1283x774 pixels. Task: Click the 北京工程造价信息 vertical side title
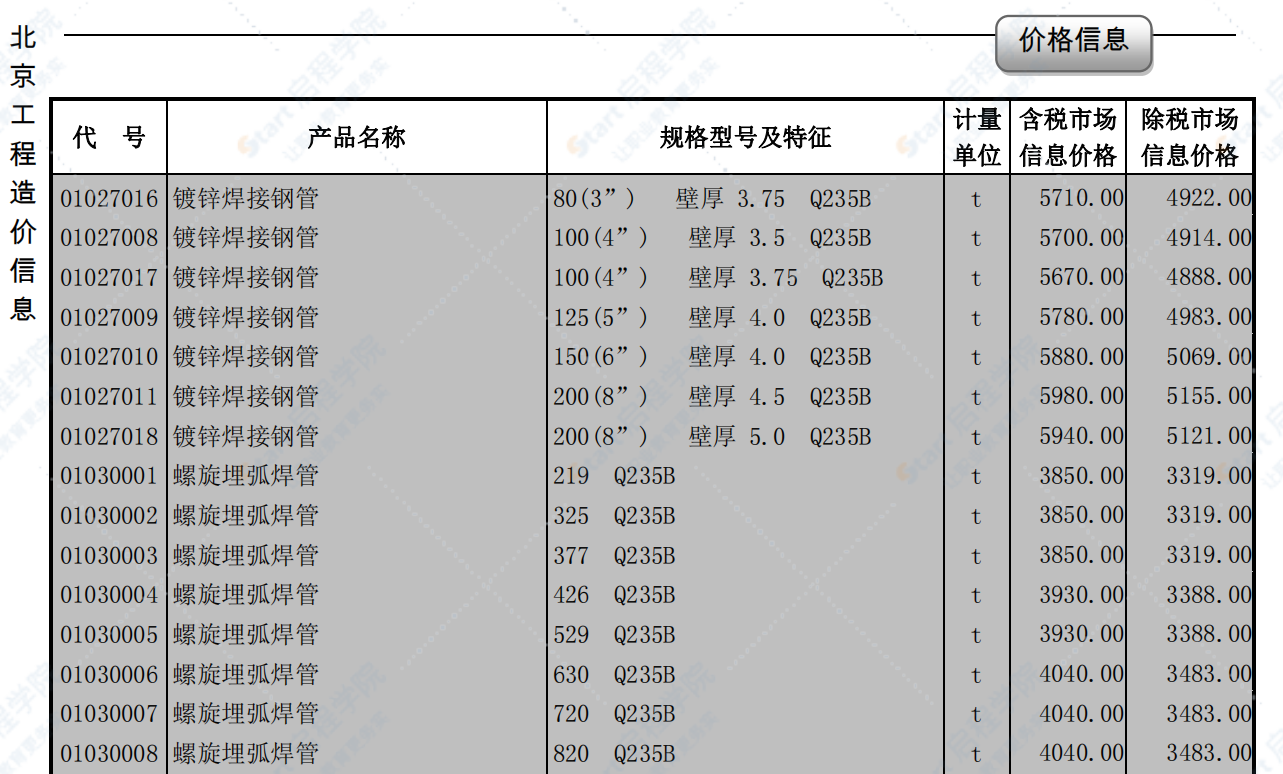coord(23,174)
